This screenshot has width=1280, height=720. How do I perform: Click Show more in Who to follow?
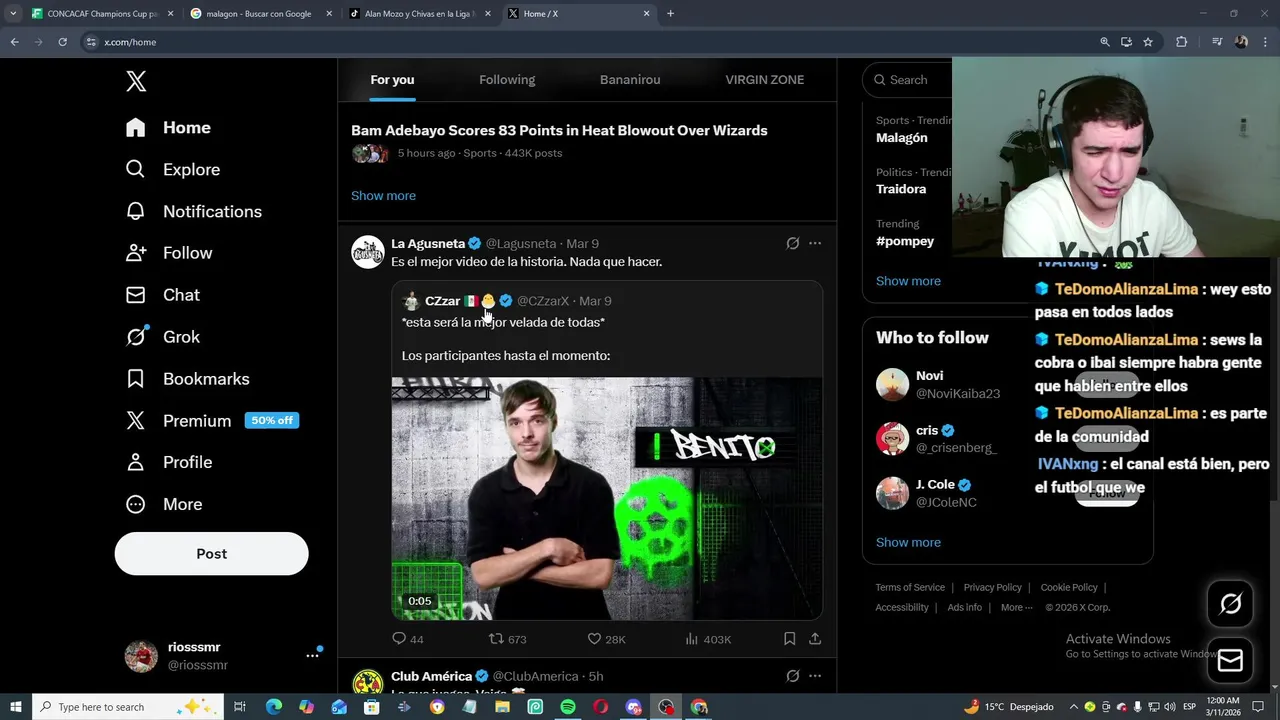tap(908, 543)
